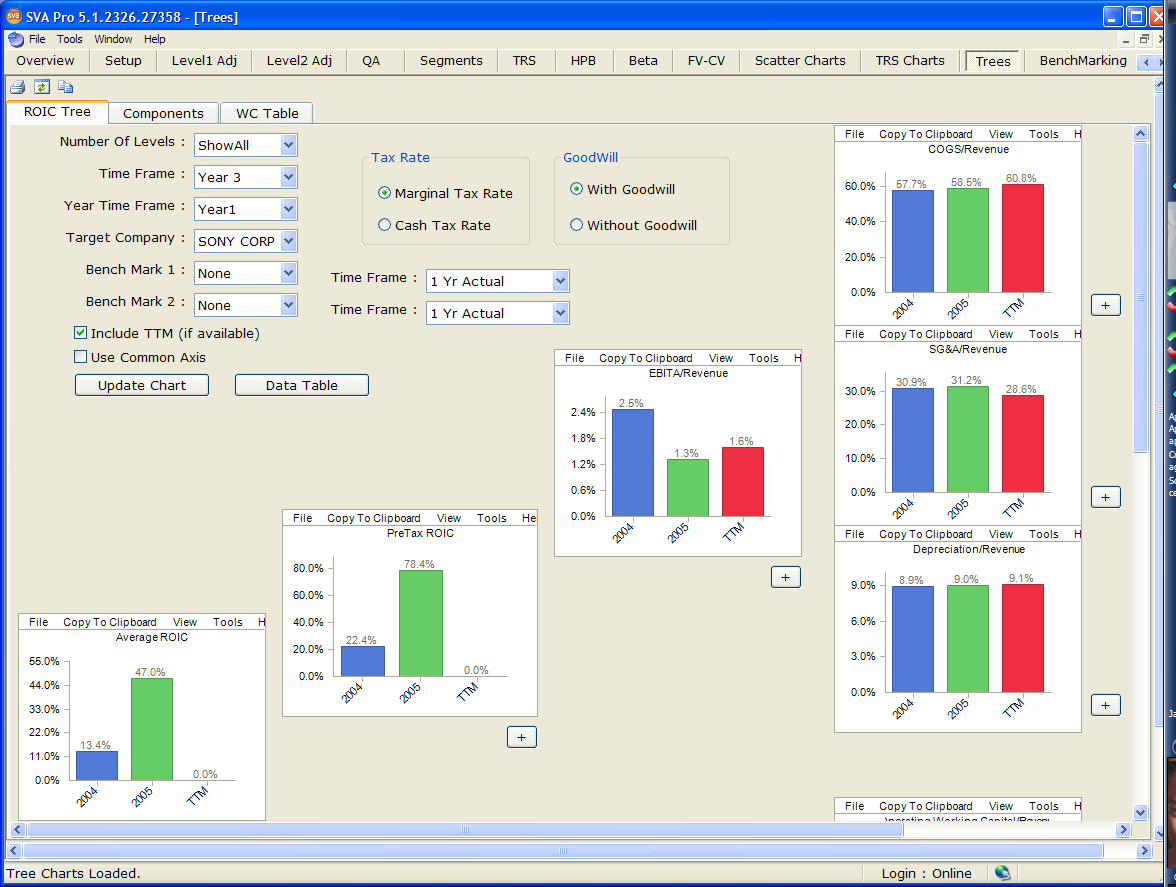Click the printer icon in the toolbar
Viewport: 1176px width, 887px height.
coord(17,87)
